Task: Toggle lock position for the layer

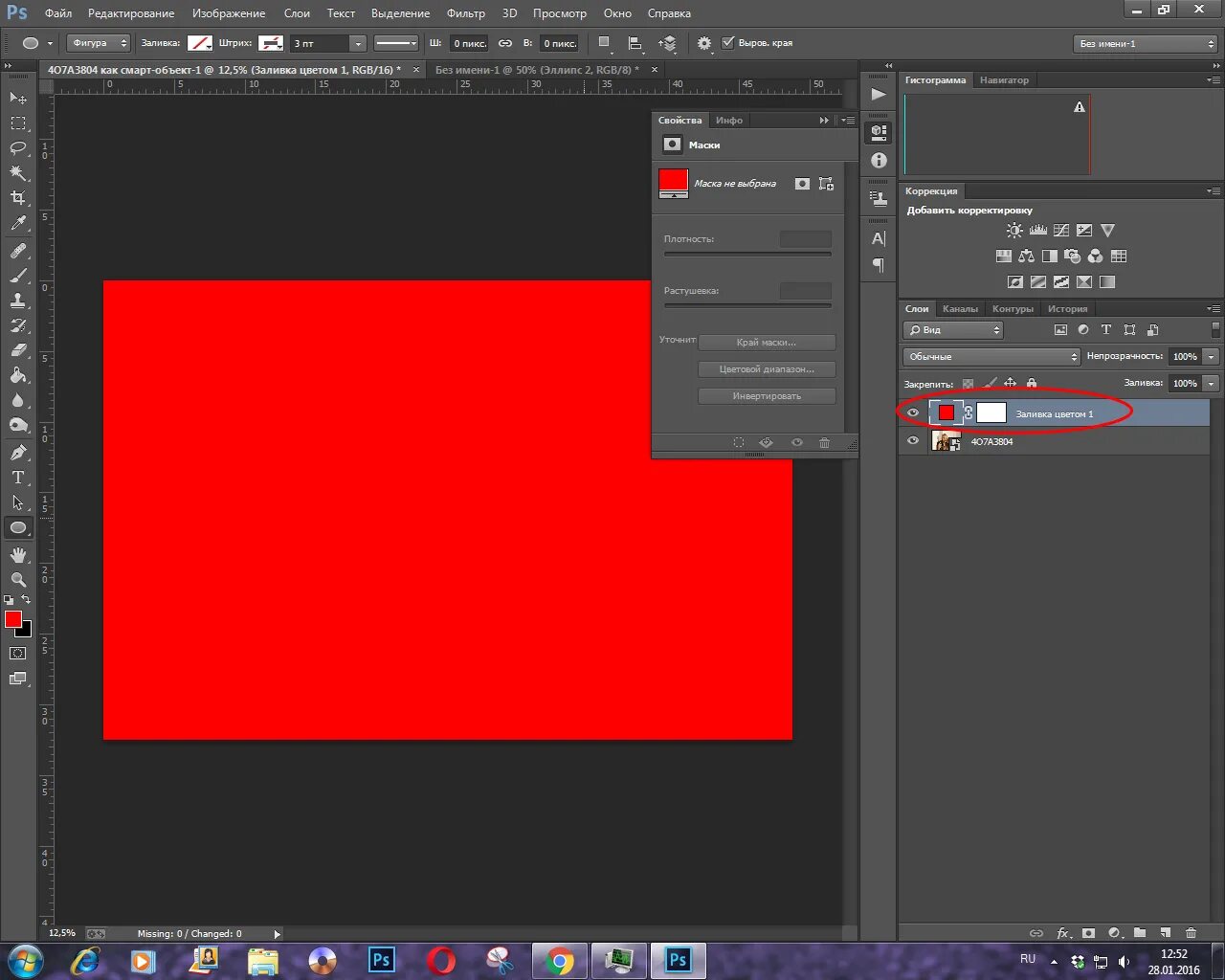Action: 1011,383
